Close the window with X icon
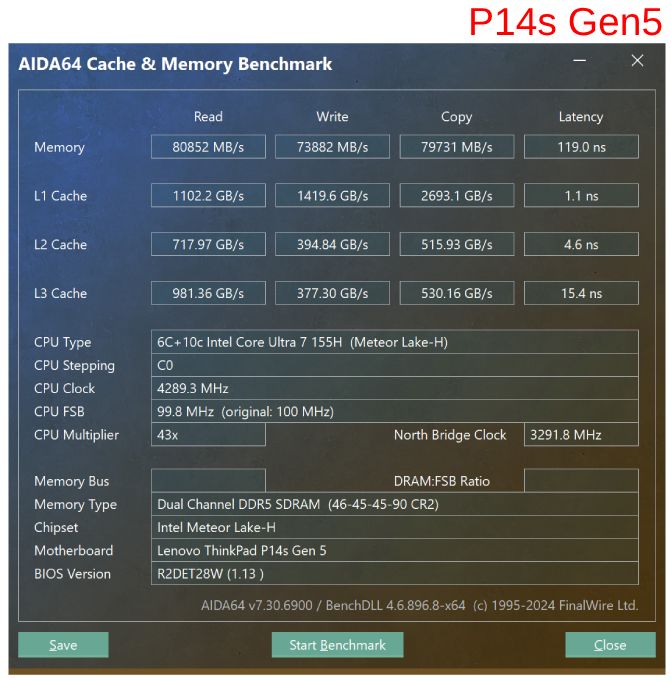The image size is (671, 682). tap(637, 60)
